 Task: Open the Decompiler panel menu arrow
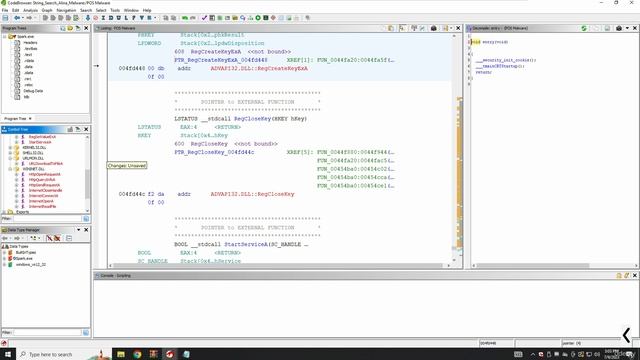(x=627, y=28)
